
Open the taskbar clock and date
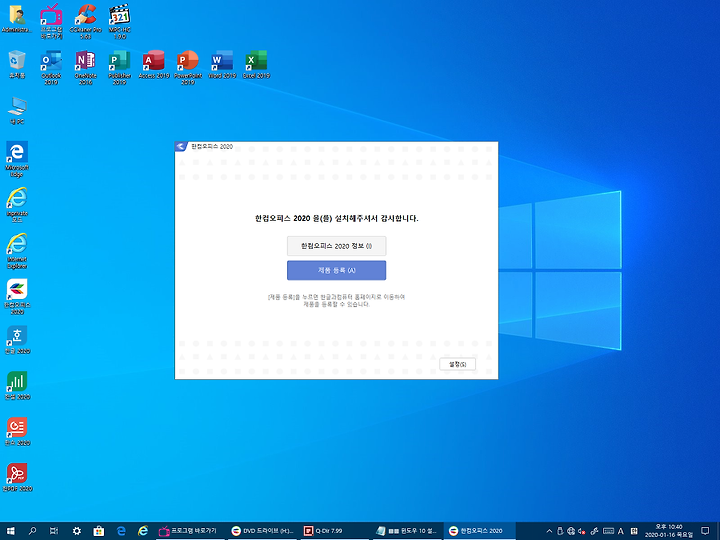tap(669, 531)
